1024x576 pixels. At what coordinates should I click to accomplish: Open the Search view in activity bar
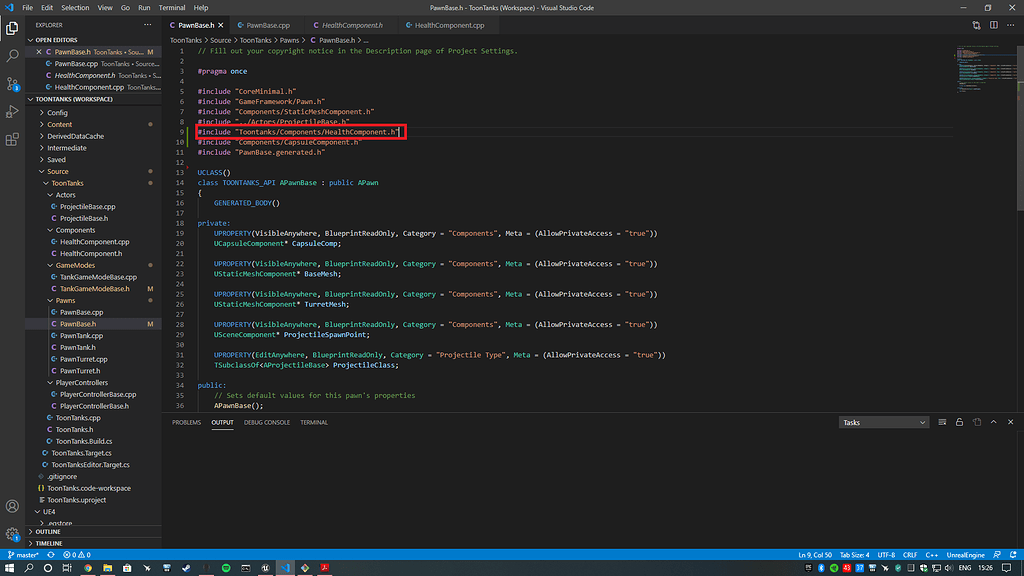coord(12,56)
